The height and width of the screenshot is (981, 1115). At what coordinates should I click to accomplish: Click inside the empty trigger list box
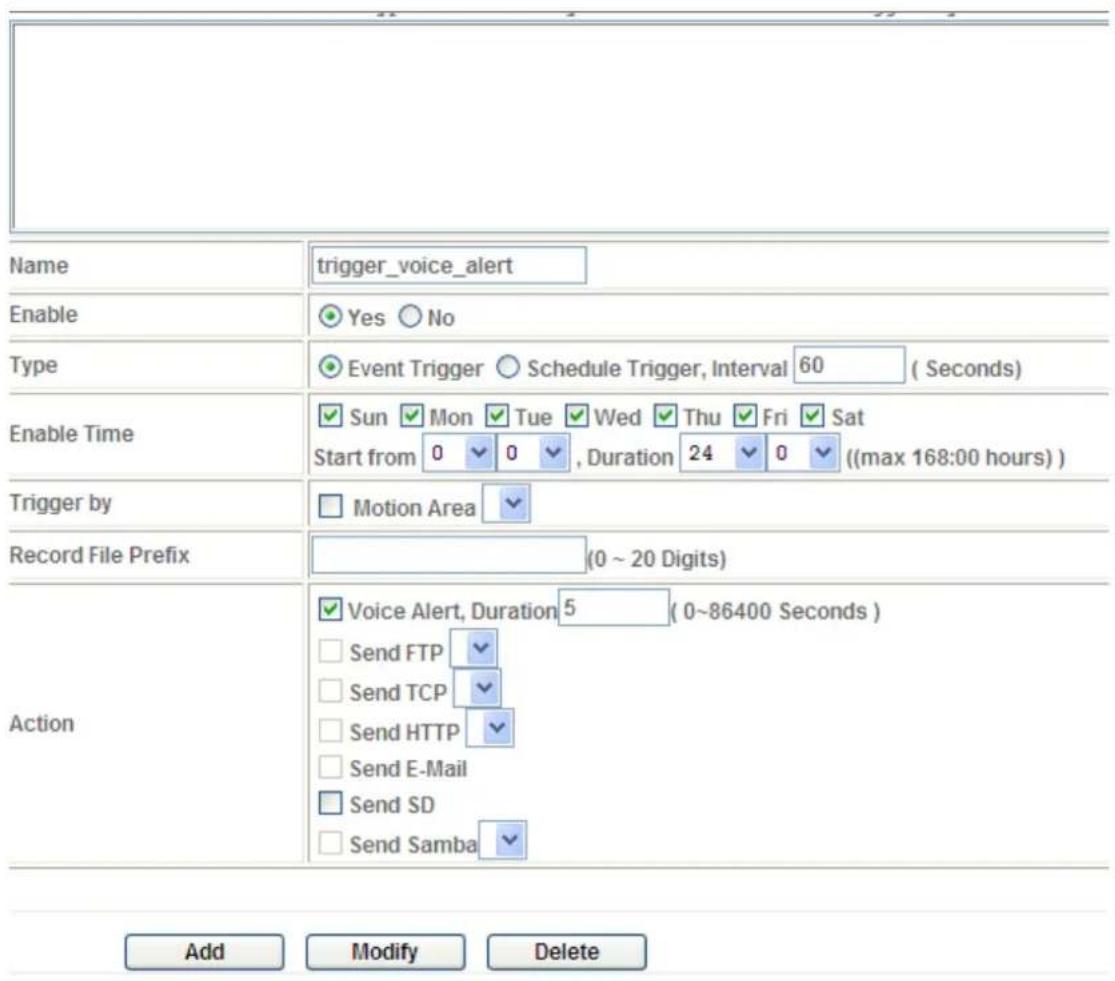(x=560, y=127)
